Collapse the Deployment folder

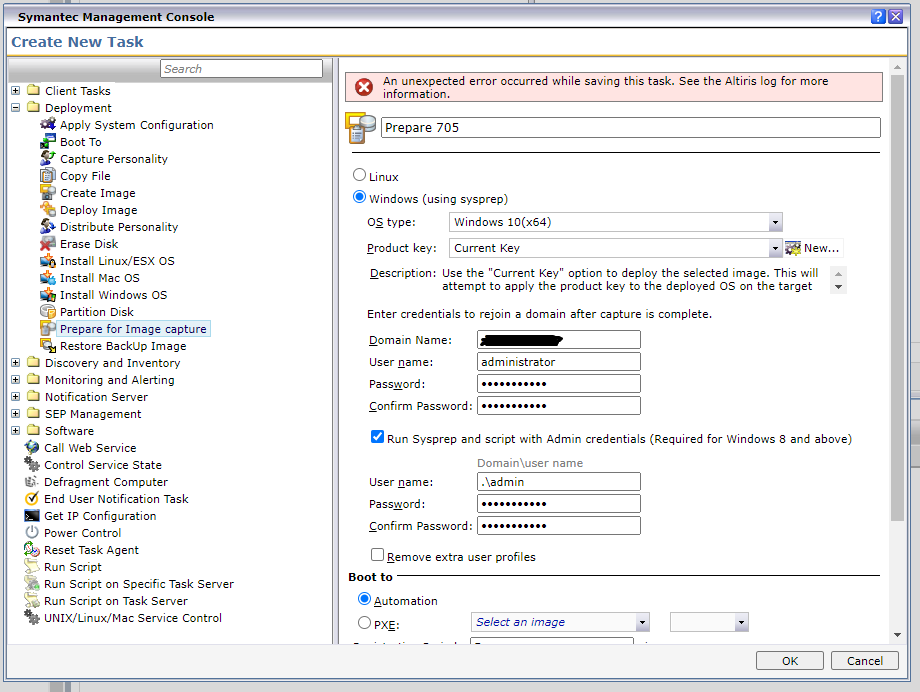click(16, 108)
